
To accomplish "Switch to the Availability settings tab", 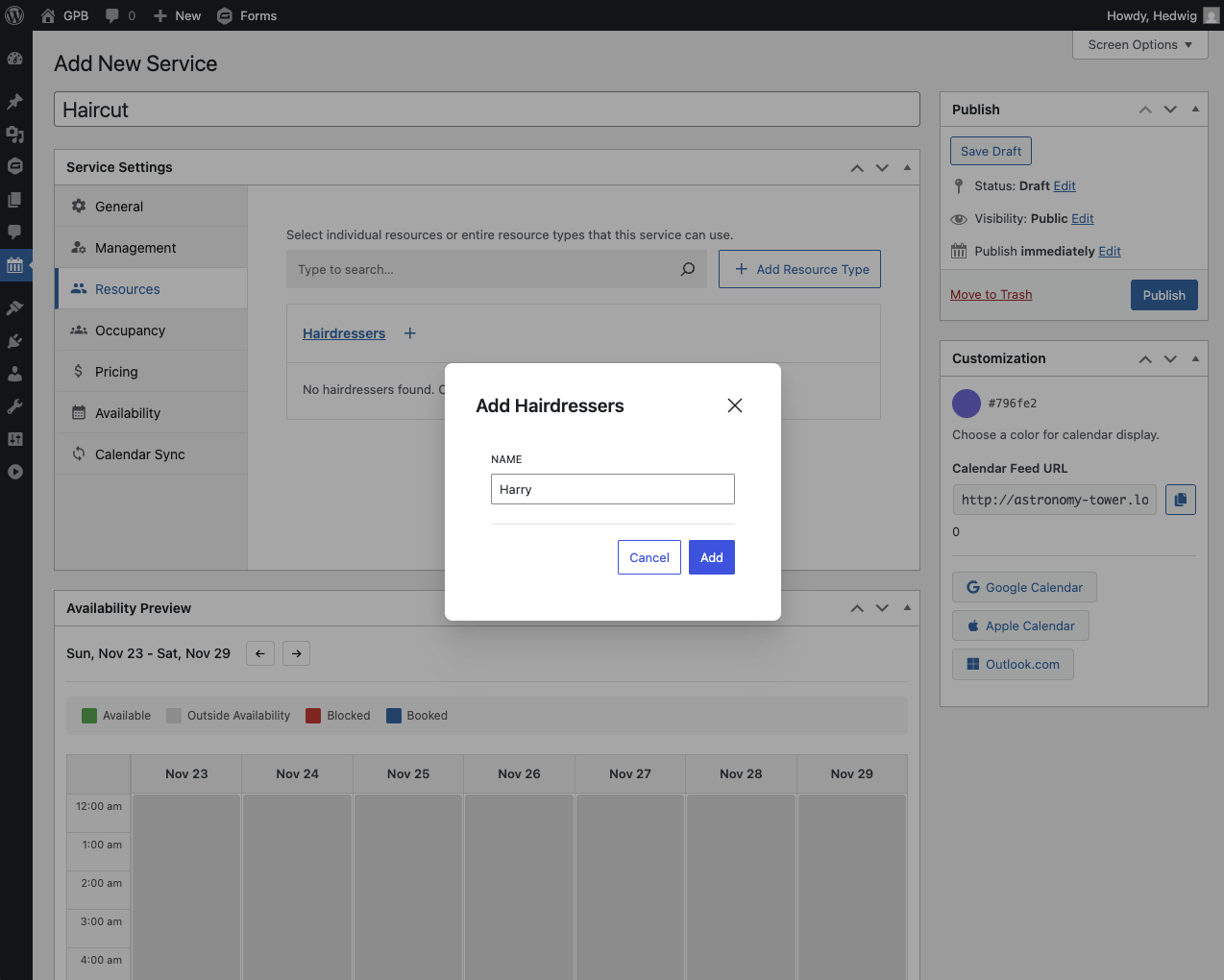I will click(x=128, y=413).
